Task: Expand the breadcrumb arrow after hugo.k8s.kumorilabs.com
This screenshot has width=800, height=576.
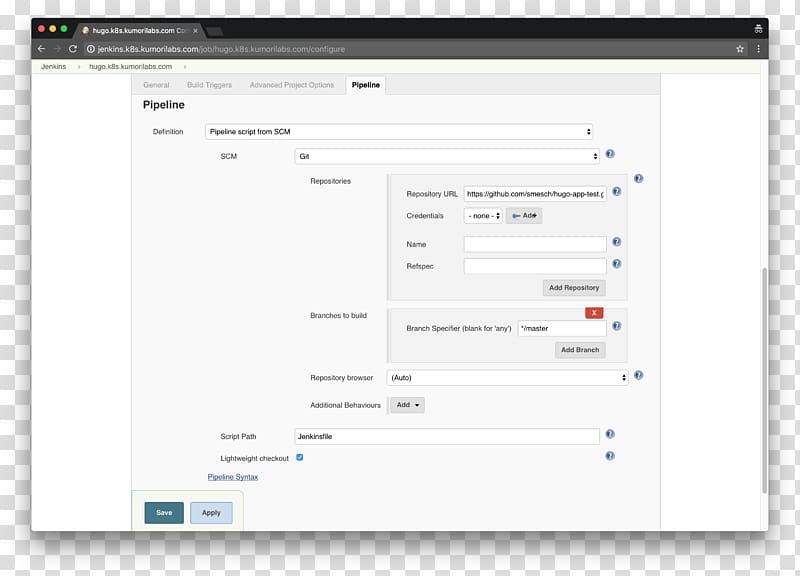Action: (x=185, y=67)
